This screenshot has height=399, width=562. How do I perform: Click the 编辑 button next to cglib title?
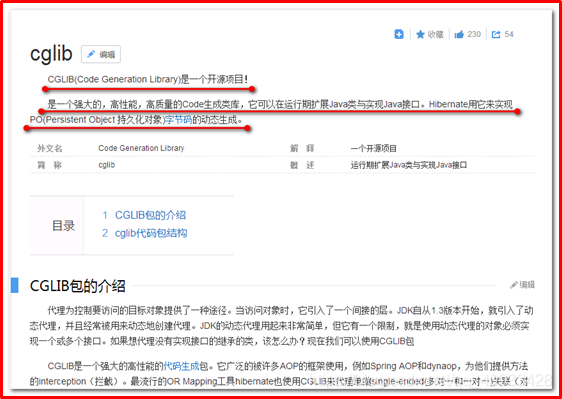101,54
